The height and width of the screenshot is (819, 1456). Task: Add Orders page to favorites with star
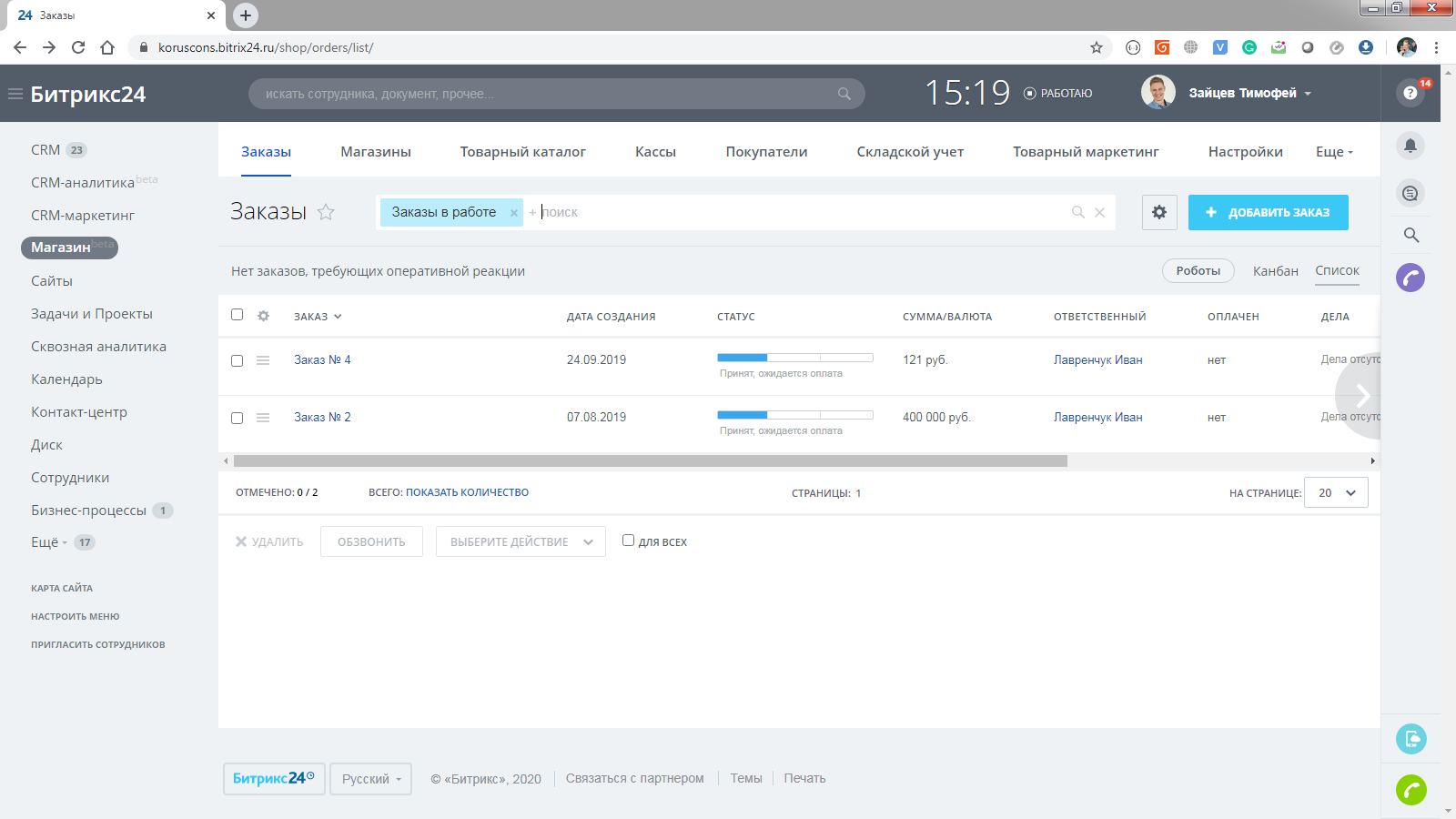(x=326, y=212)
